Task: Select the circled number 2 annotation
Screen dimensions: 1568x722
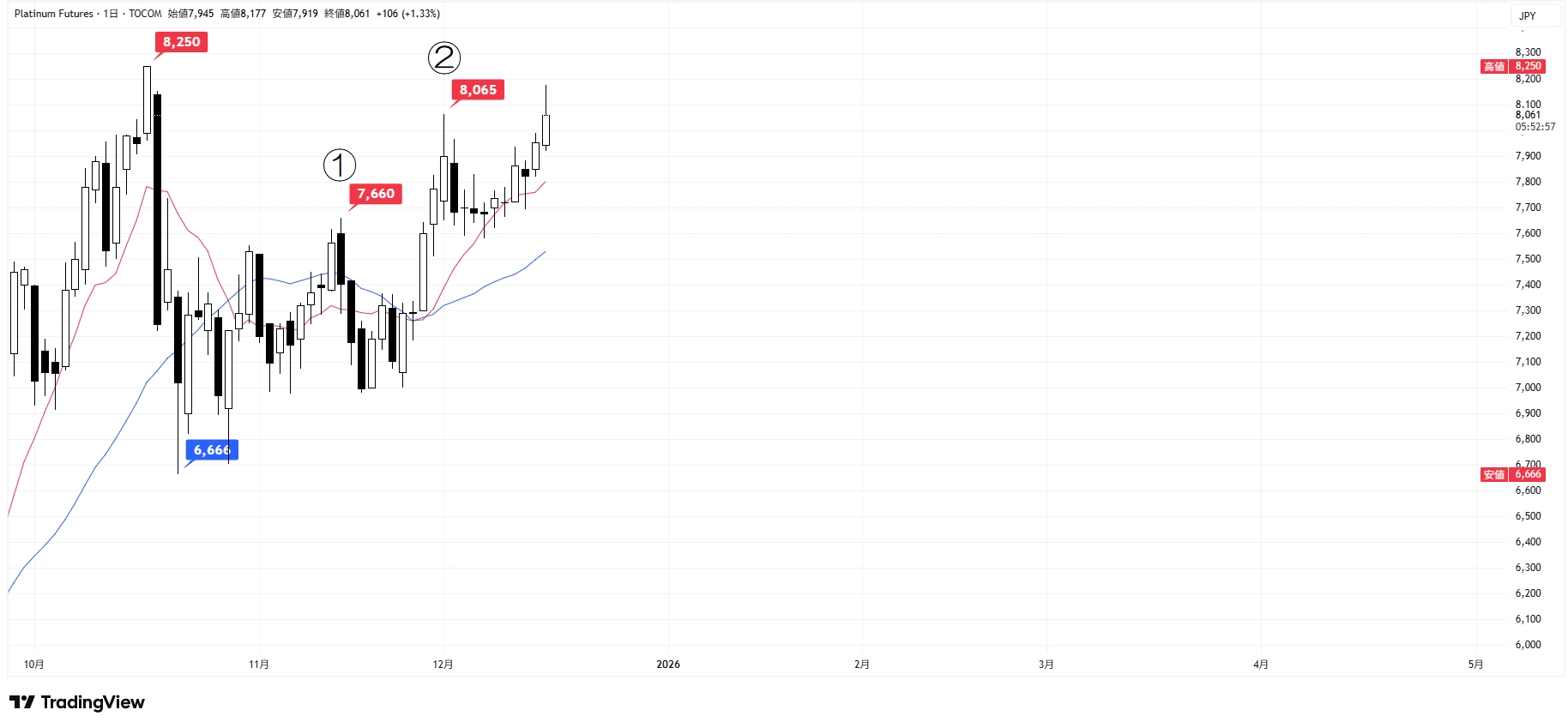Action: coord(444,58)
